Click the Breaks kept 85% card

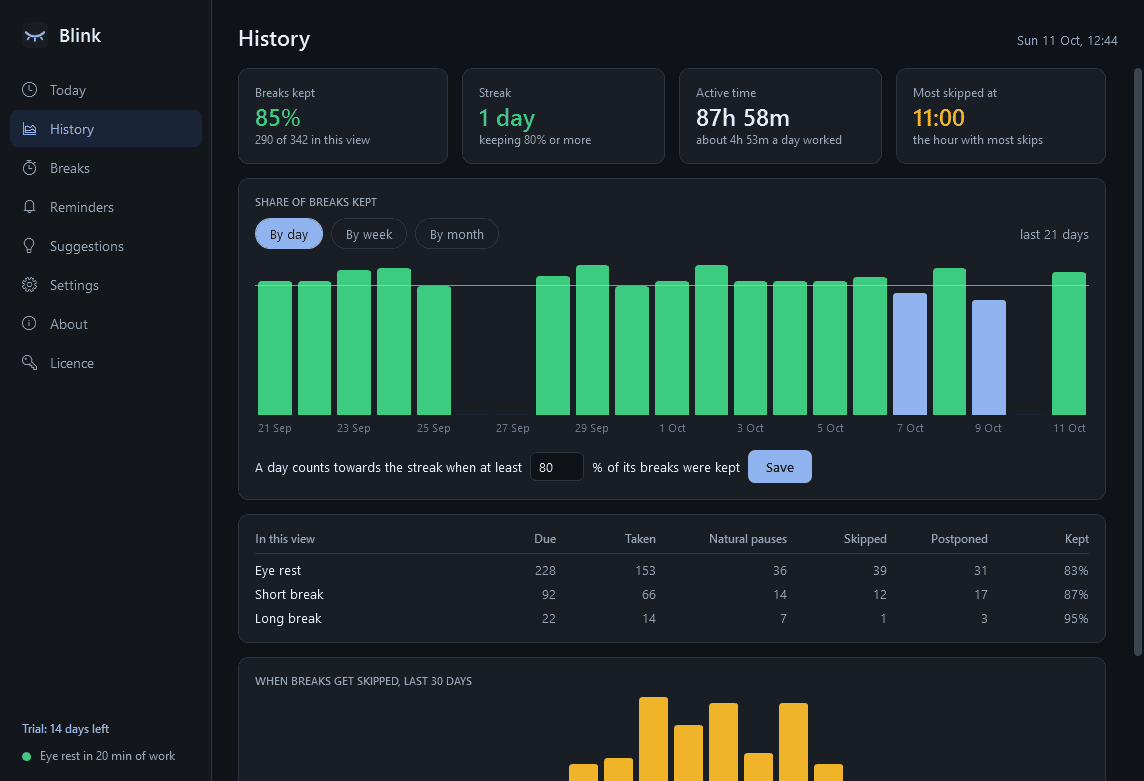[x=343, y=116]
